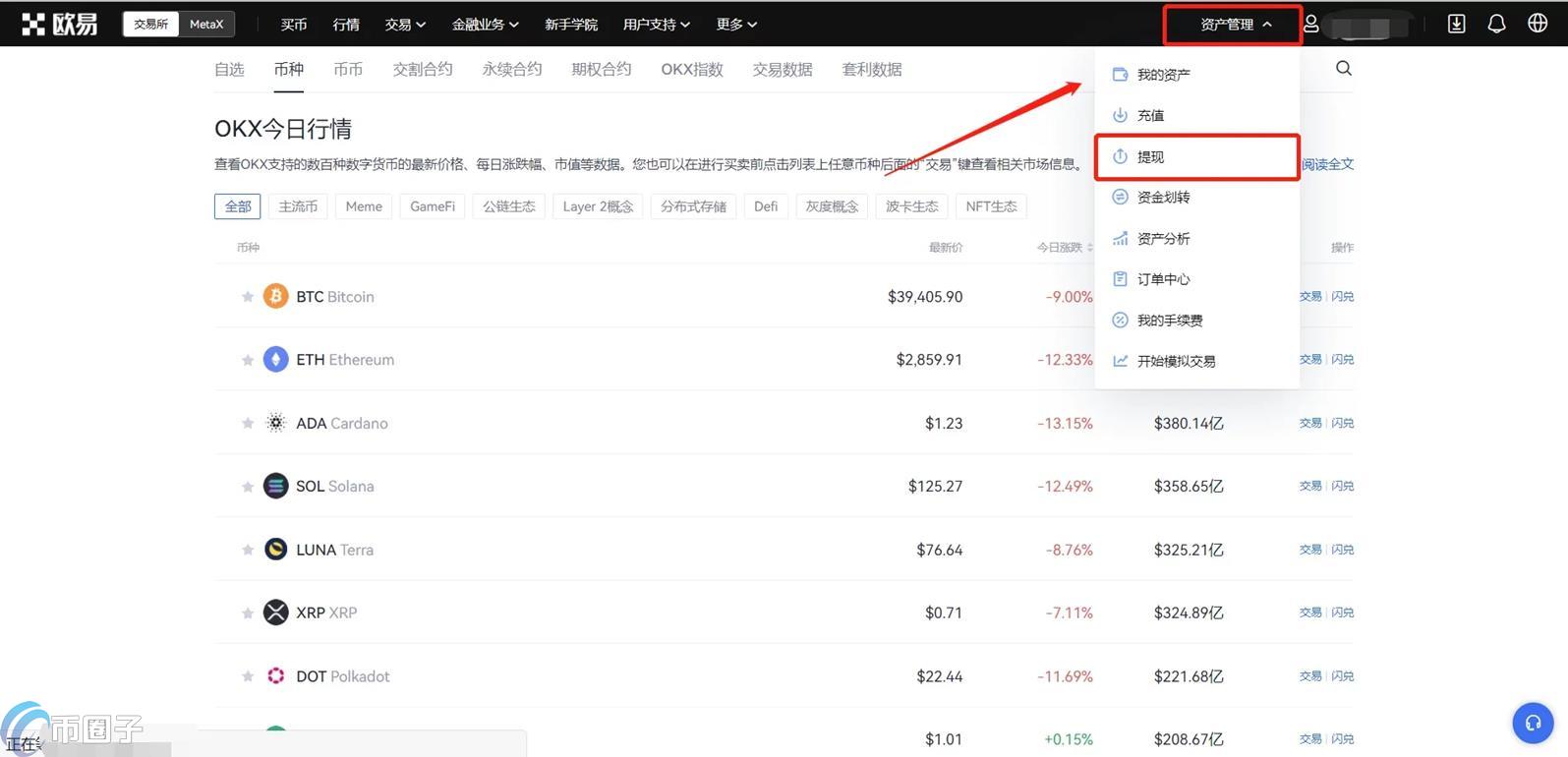
Task: Click the Cardano coin icon
Action: 275,423
